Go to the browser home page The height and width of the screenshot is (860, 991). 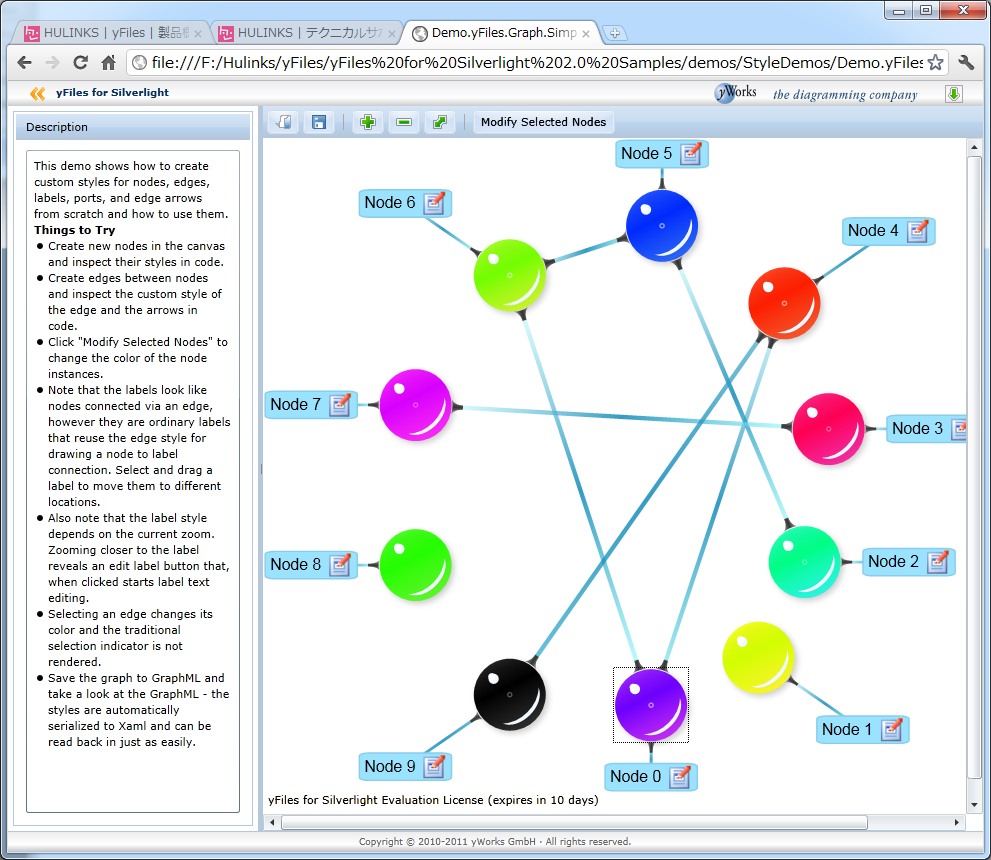[x=109, y=63]
